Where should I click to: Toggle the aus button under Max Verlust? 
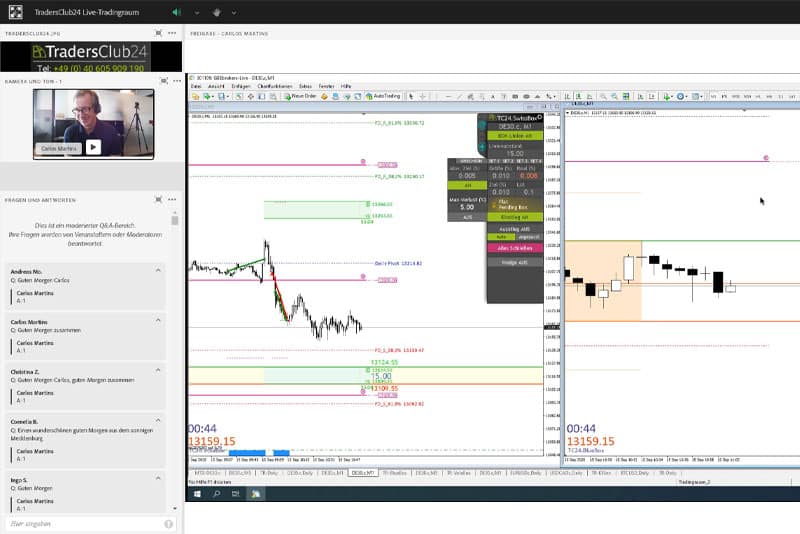coord(467,217)
